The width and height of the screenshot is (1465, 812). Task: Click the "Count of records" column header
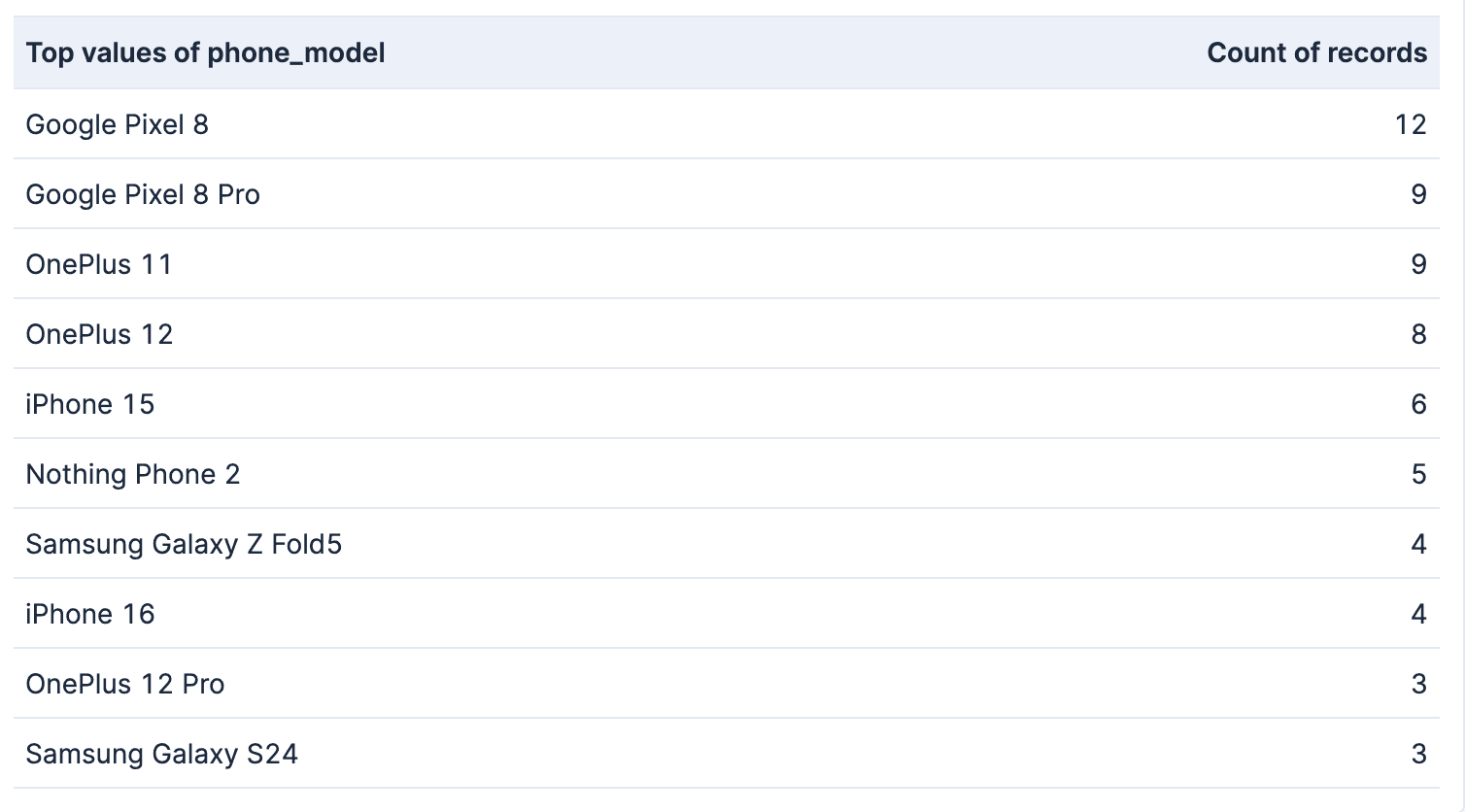(x=1316, y=52)
